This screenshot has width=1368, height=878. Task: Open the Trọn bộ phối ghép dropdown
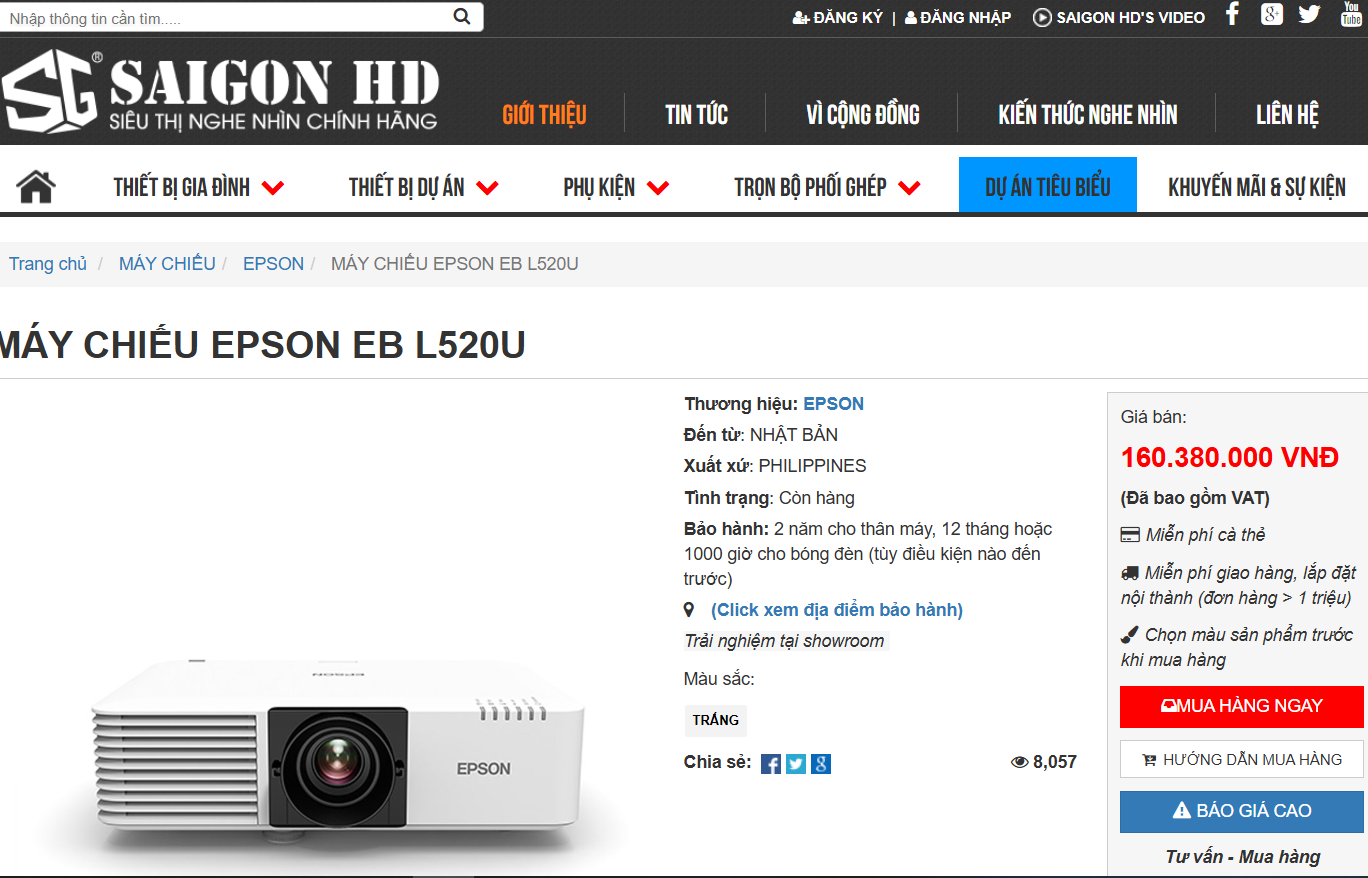click(x=827, y=187)
